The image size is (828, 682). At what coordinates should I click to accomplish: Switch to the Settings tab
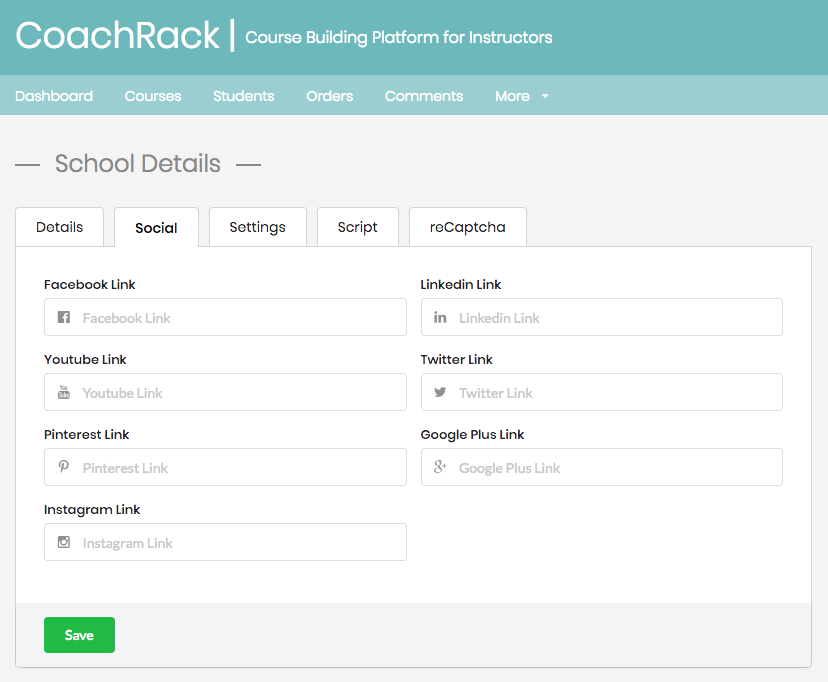[x=258, y=227]
